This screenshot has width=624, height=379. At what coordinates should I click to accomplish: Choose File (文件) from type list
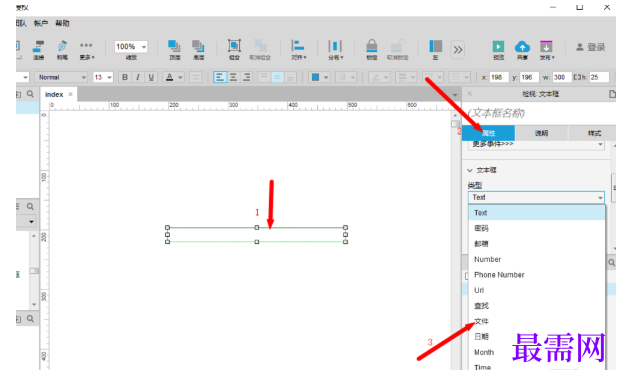click(x=536, y=321)
